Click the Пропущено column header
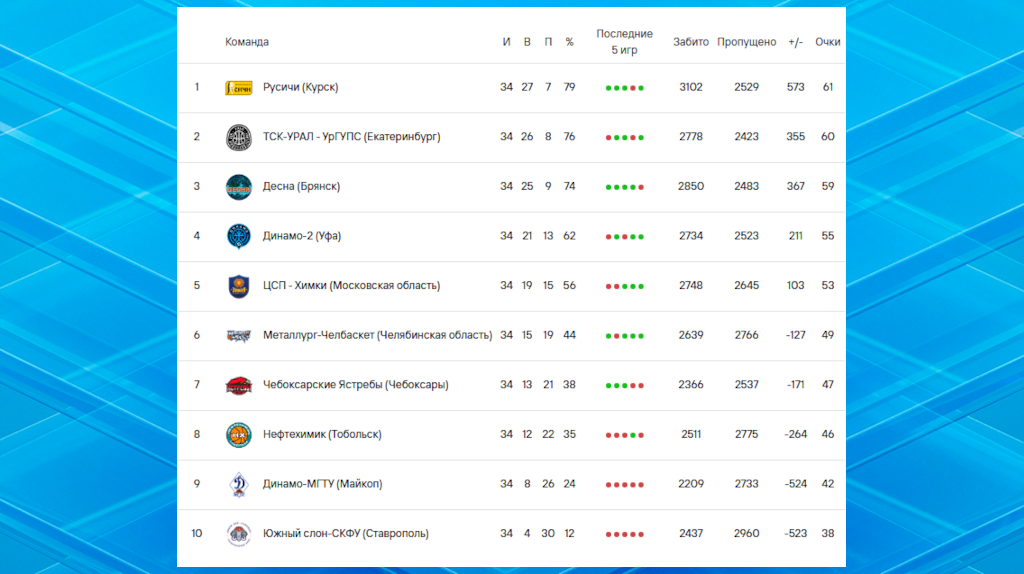This screenshot has height=574, width=1024. 746,42
